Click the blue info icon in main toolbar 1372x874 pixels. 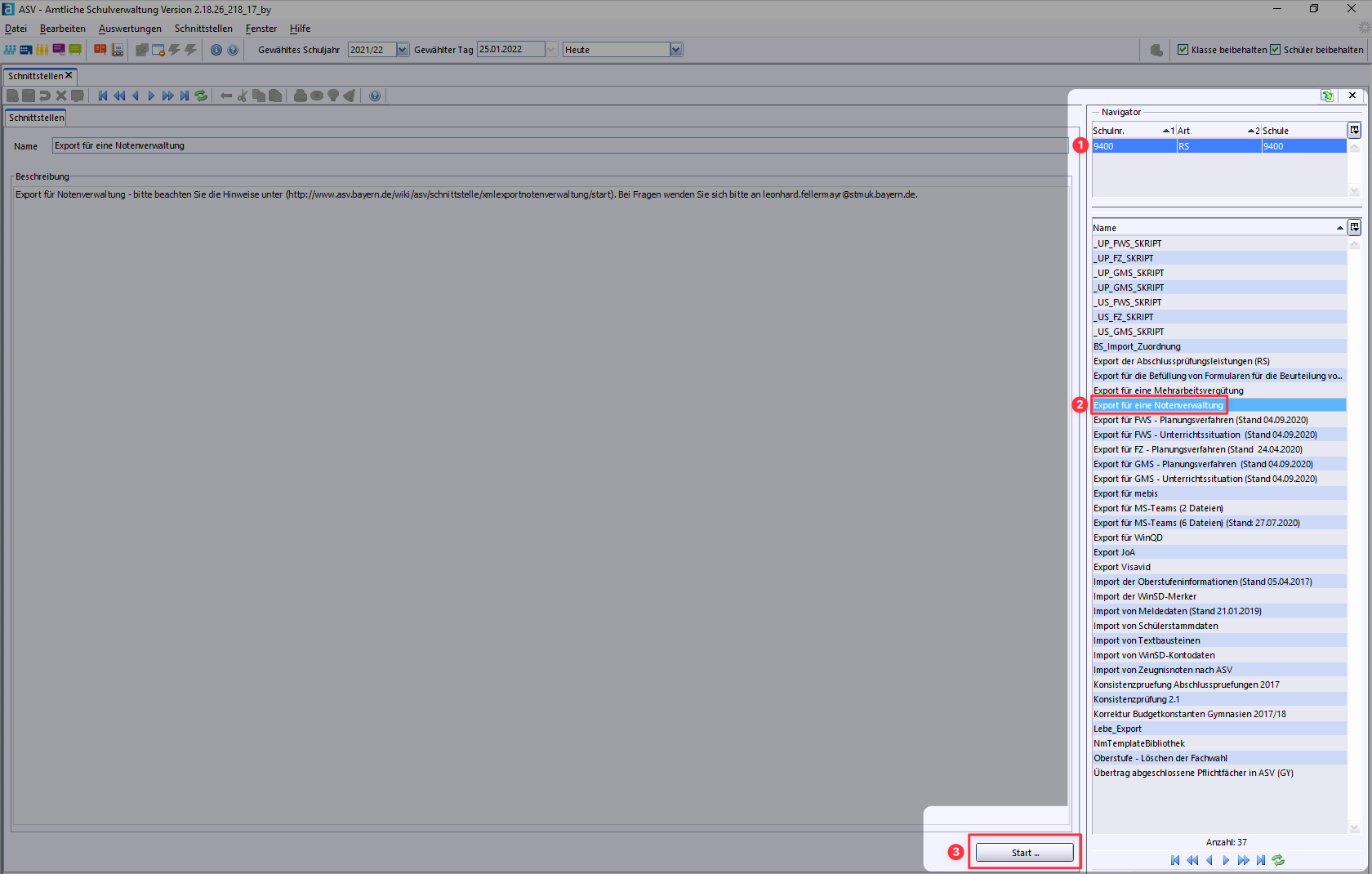tap(216, 50)
